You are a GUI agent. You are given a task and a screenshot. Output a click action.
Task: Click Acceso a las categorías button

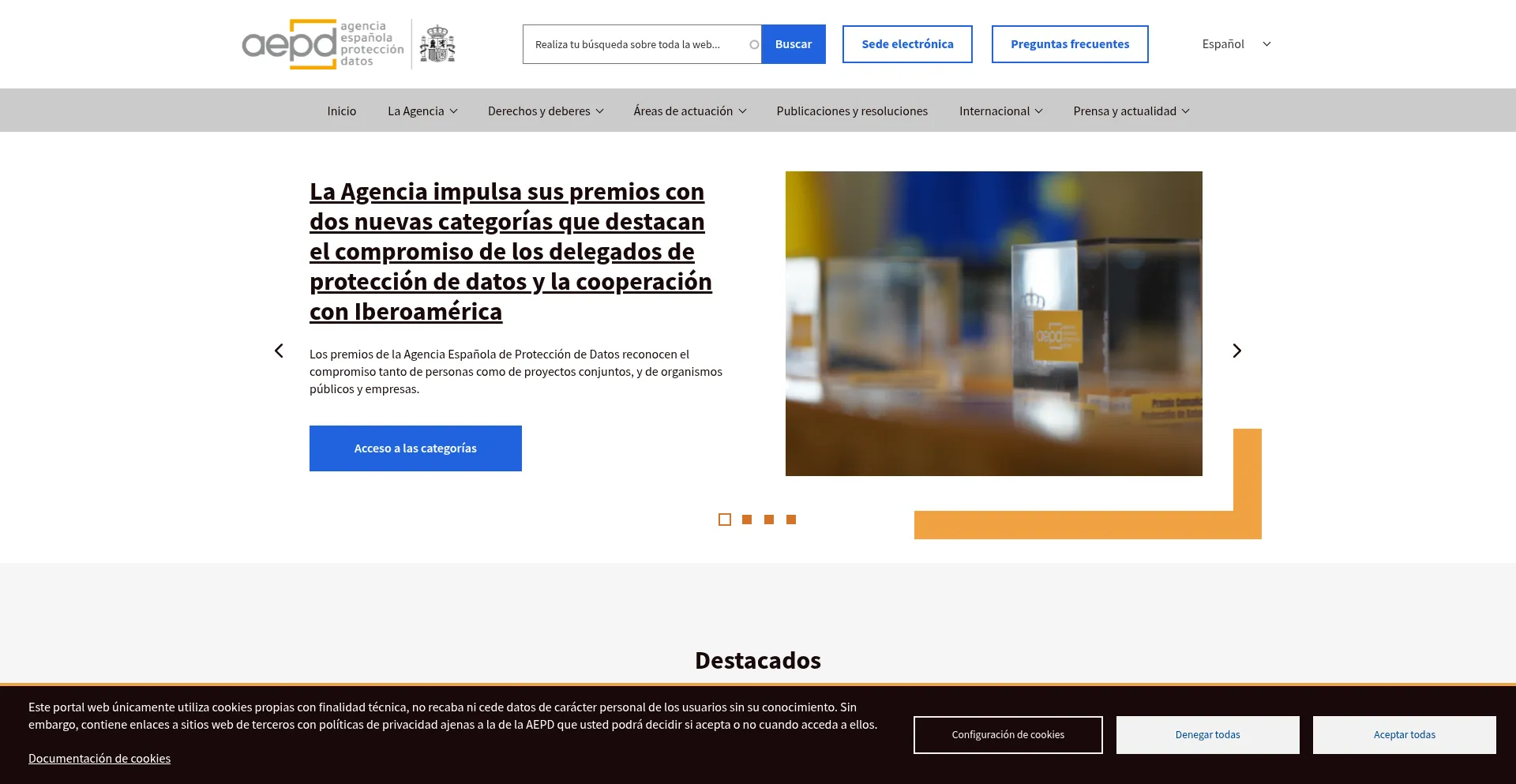point(415,448)
